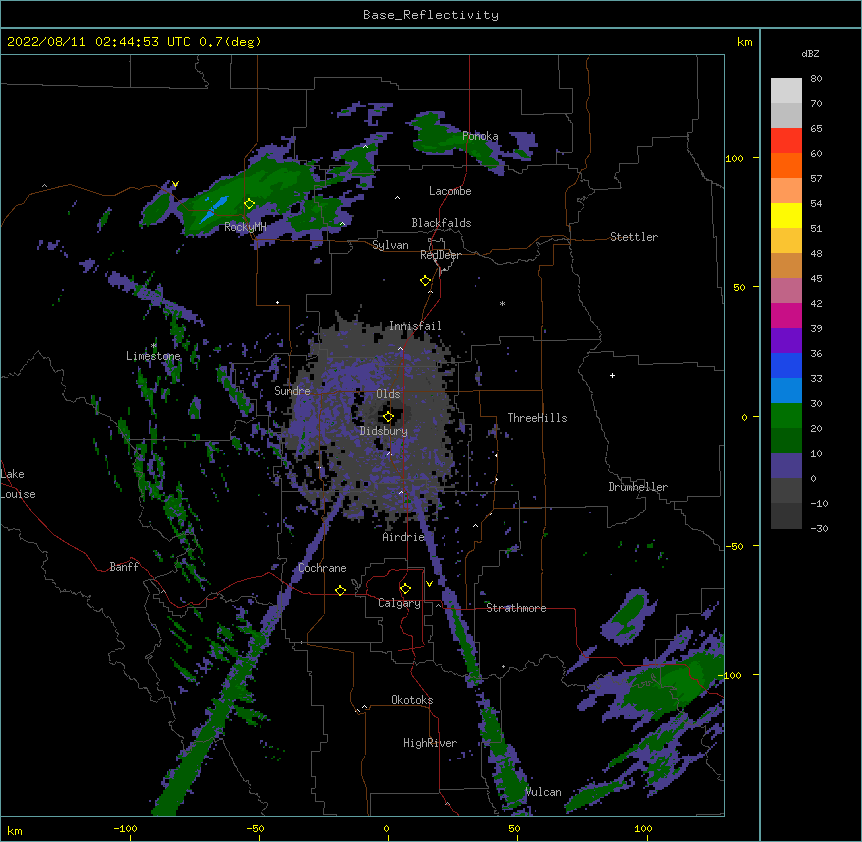Select the yellow 51-54 dBZ legend swatch

coord(786,215)
